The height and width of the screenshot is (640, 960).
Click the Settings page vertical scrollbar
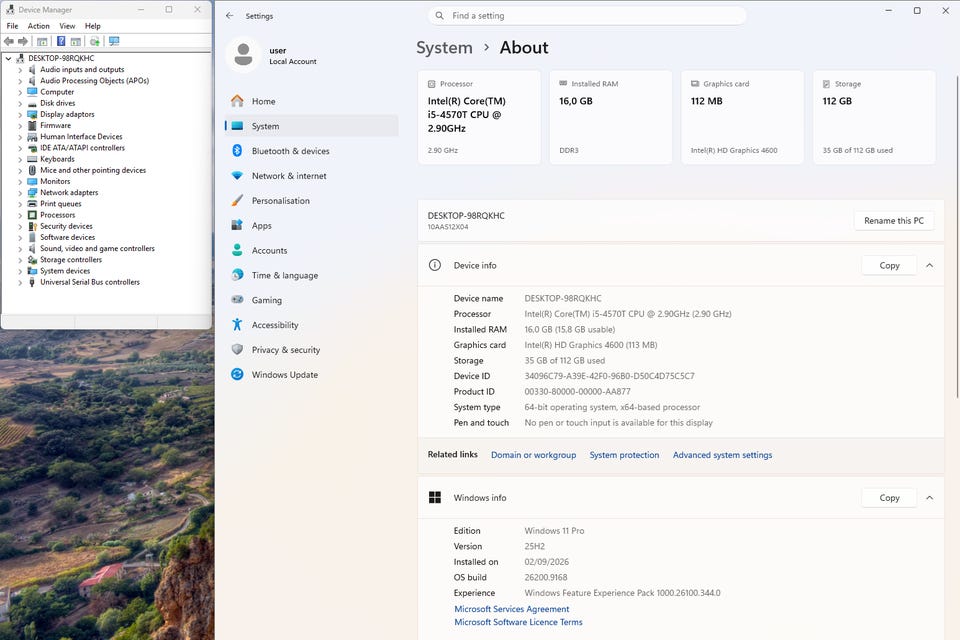[x=956, y=238]
